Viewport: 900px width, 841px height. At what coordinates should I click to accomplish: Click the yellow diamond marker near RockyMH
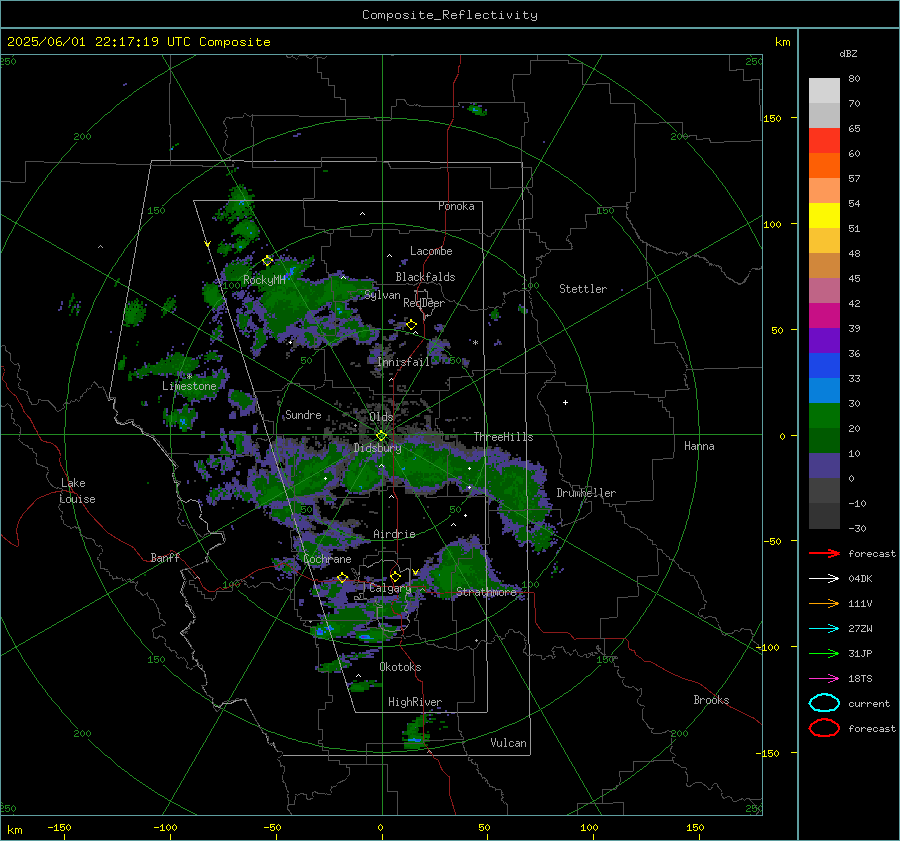tap(267, 261)
